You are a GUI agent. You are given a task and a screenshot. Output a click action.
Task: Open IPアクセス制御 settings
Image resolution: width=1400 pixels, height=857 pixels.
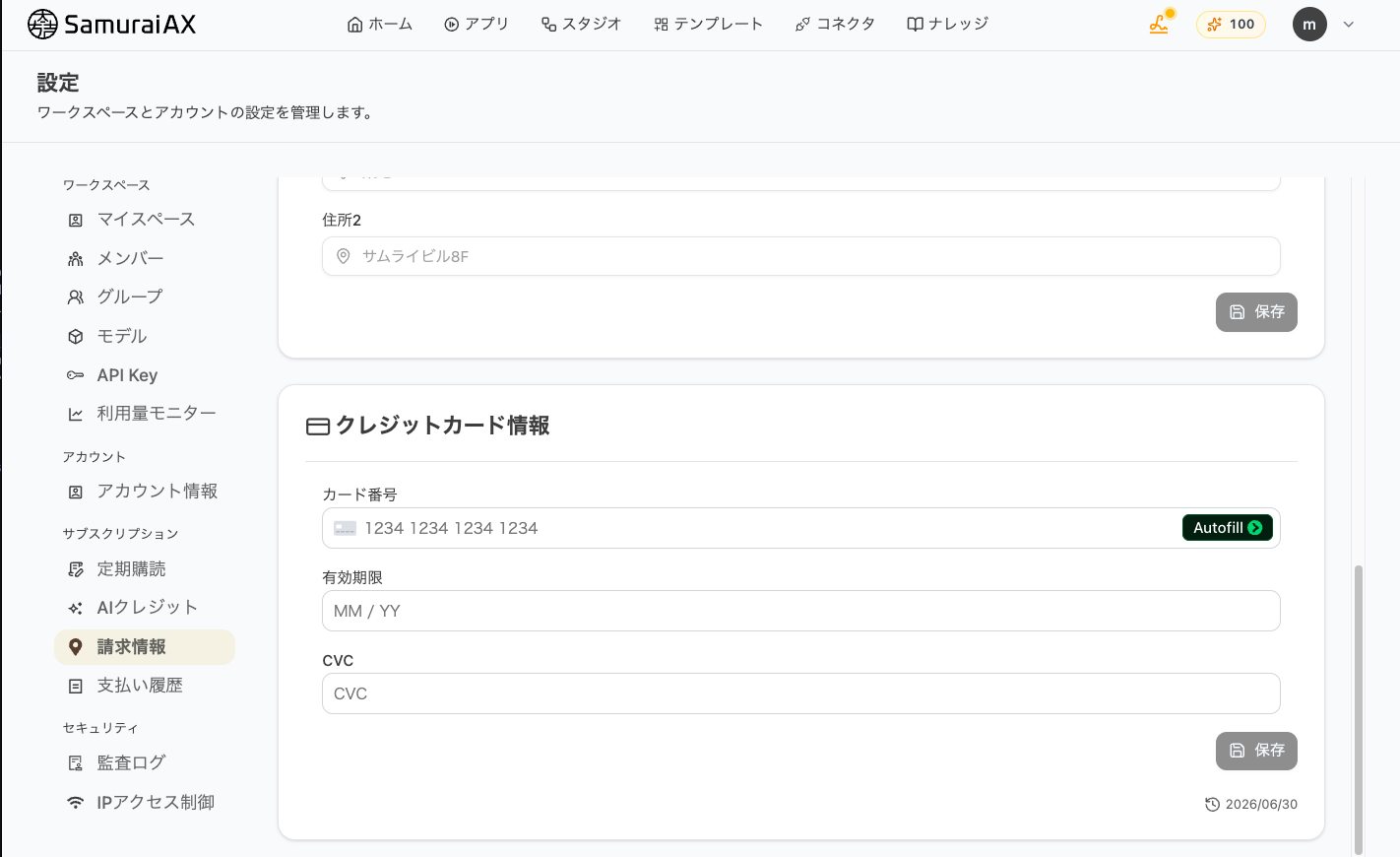point(145,803)
